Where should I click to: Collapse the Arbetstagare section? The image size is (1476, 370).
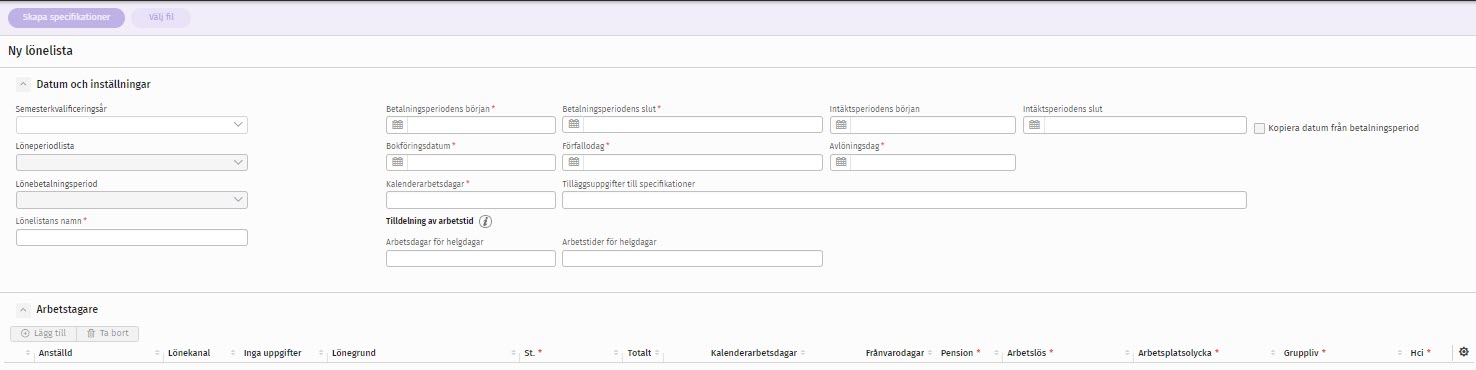[x=23, y=310]
